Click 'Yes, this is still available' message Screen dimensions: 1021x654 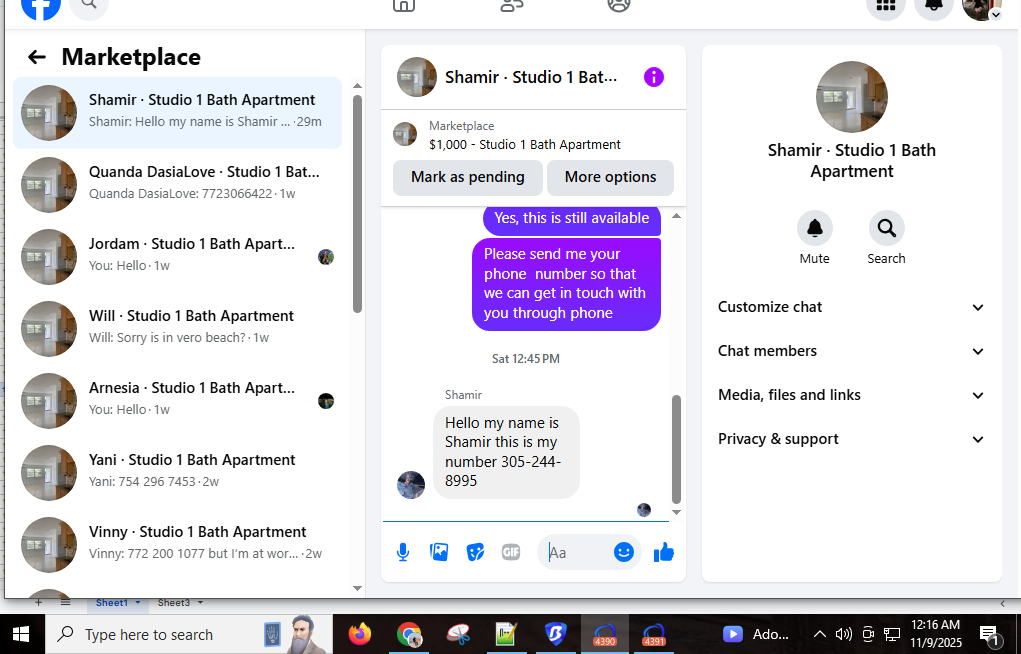pyautogui.click(x=572, y=220)
